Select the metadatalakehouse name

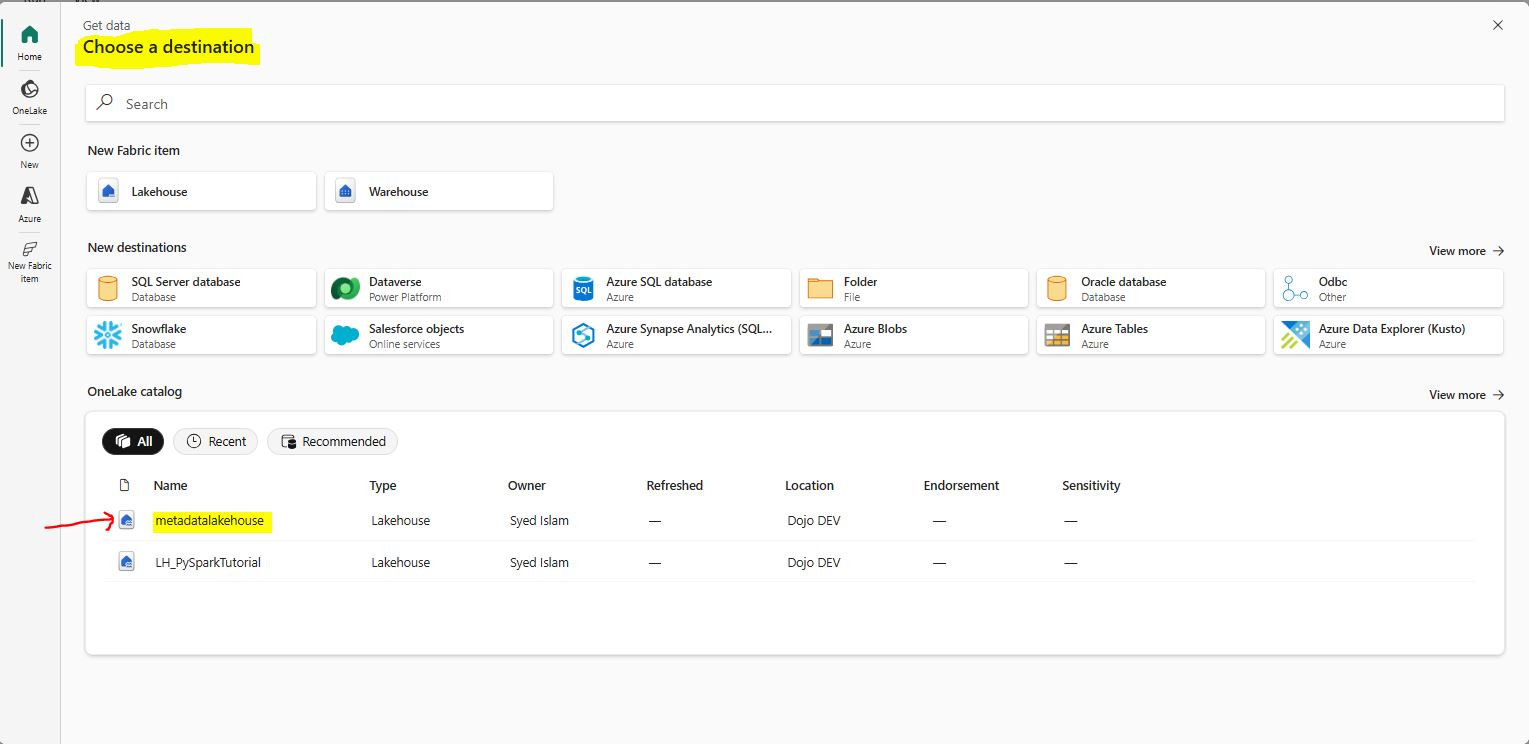click(x=210, y=521)
